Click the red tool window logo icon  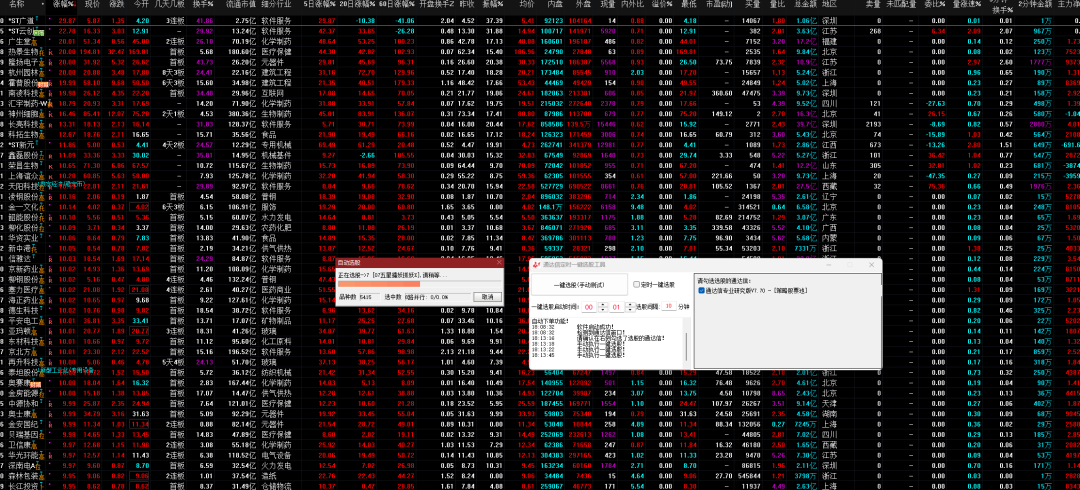tap(535, 262)
